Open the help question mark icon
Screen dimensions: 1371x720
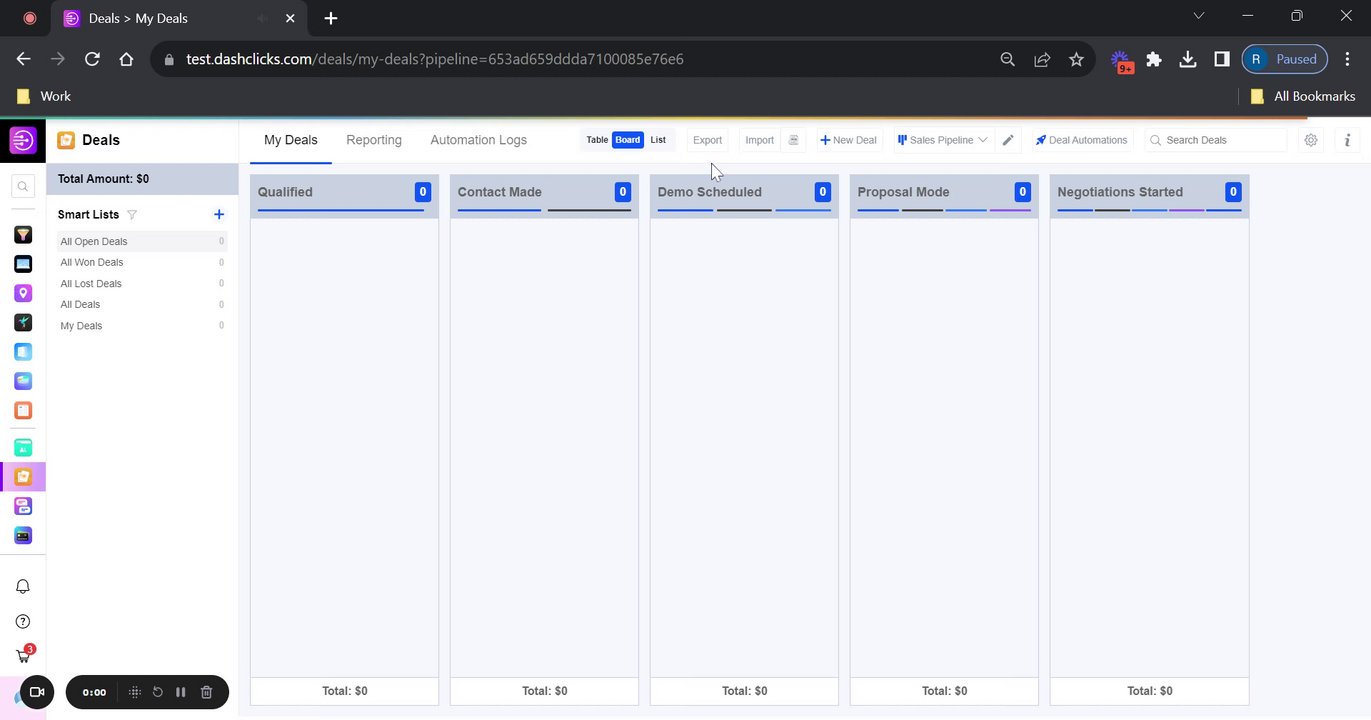point(23,622)
